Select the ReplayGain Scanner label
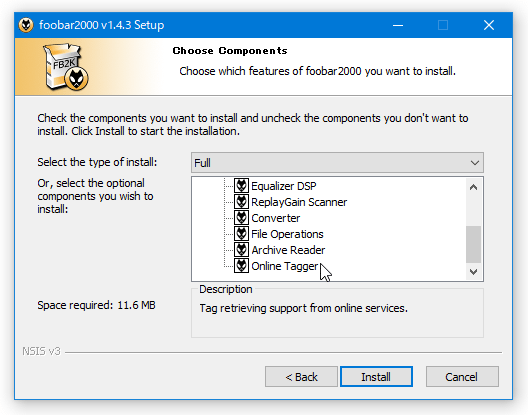The image size is (528, 415). coord(299,202)
